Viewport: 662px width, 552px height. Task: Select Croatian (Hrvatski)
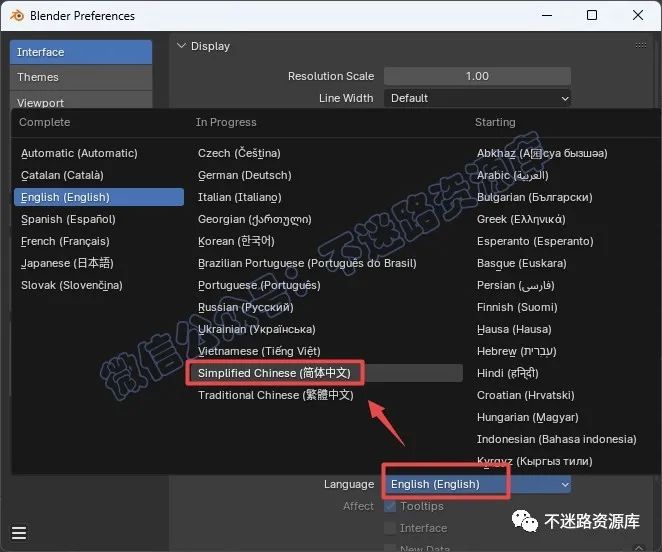tap(564, 395)
